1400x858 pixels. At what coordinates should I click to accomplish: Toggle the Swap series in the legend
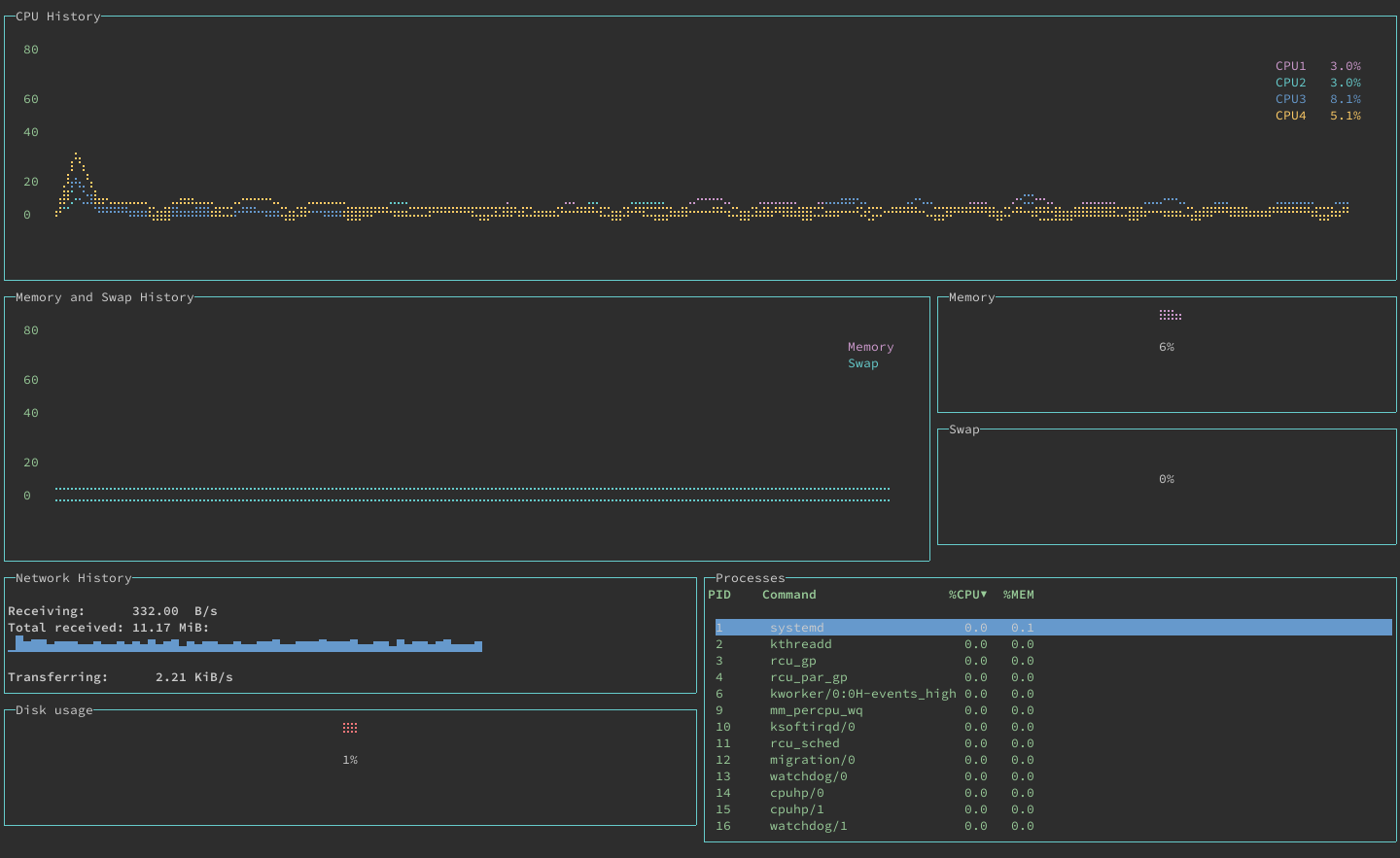[x=862, y=362]
